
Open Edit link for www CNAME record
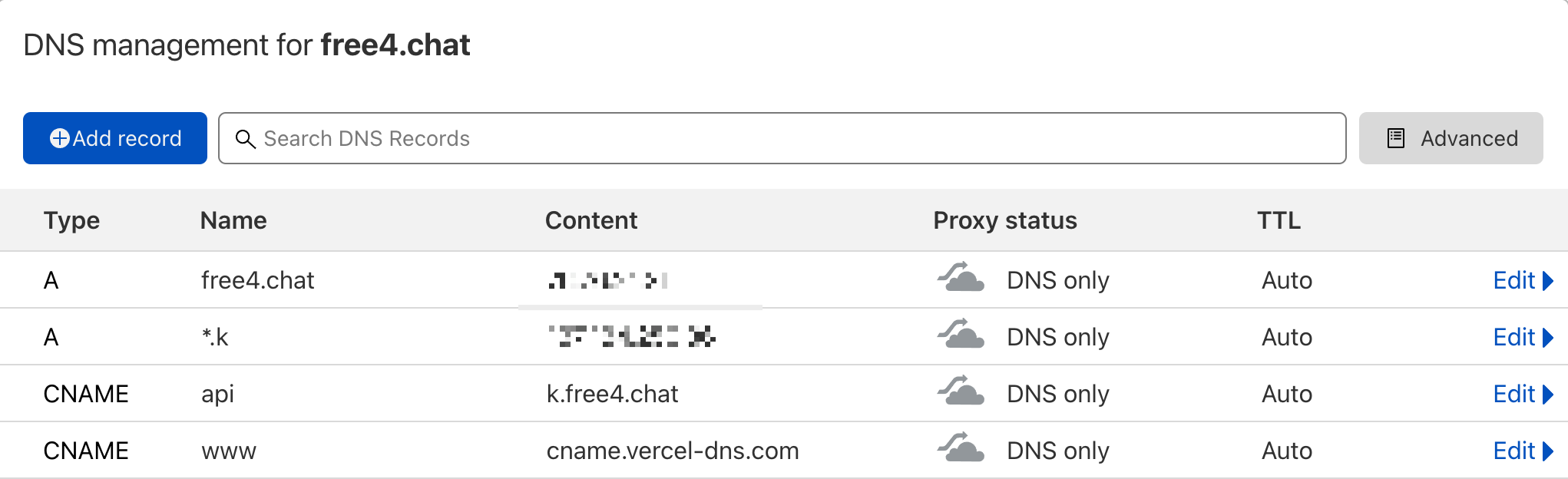pyautogui.click(x=1513, y=451)
